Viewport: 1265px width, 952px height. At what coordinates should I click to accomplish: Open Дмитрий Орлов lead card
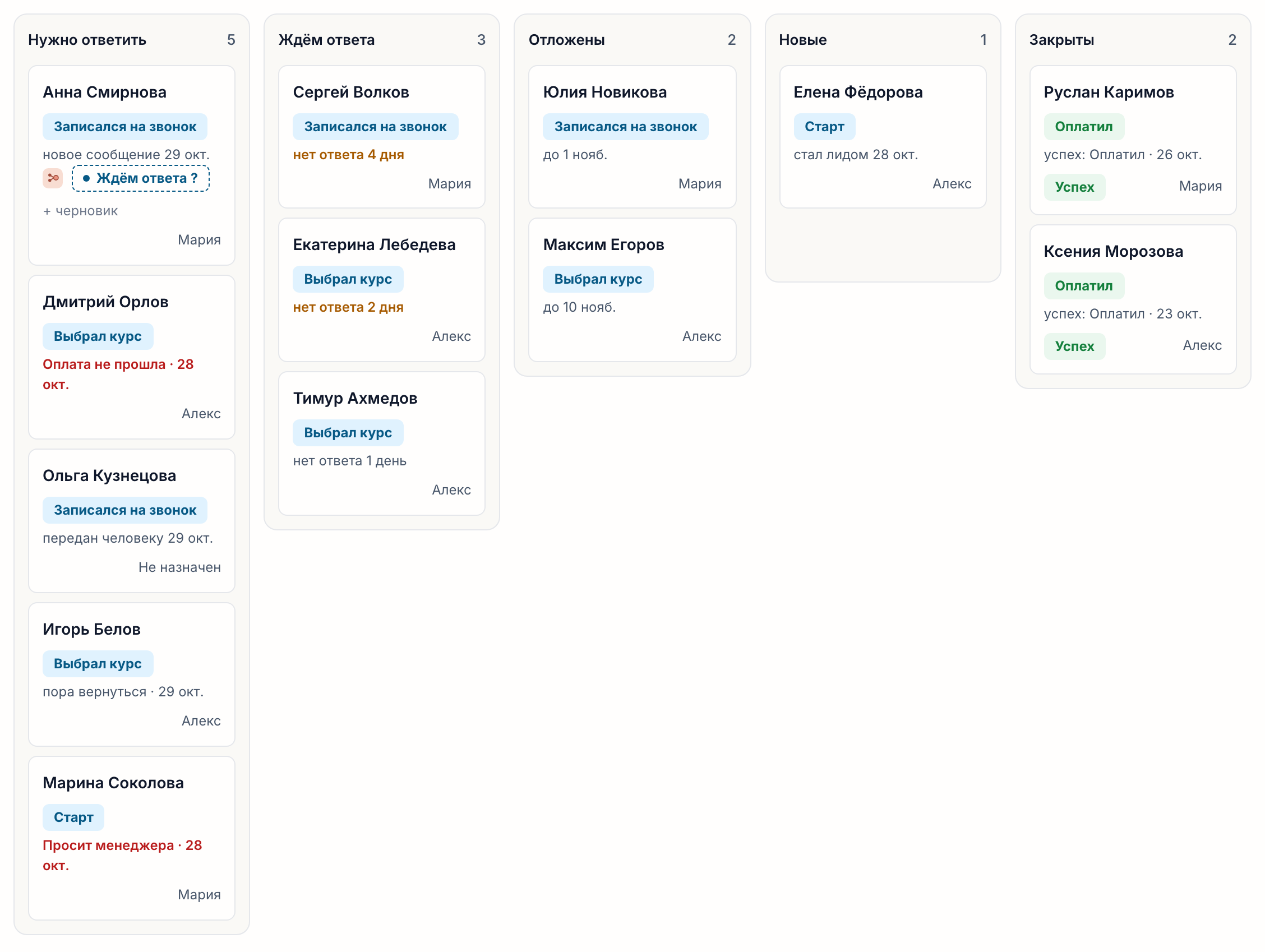pyautogui.click(x=132, y=357)
